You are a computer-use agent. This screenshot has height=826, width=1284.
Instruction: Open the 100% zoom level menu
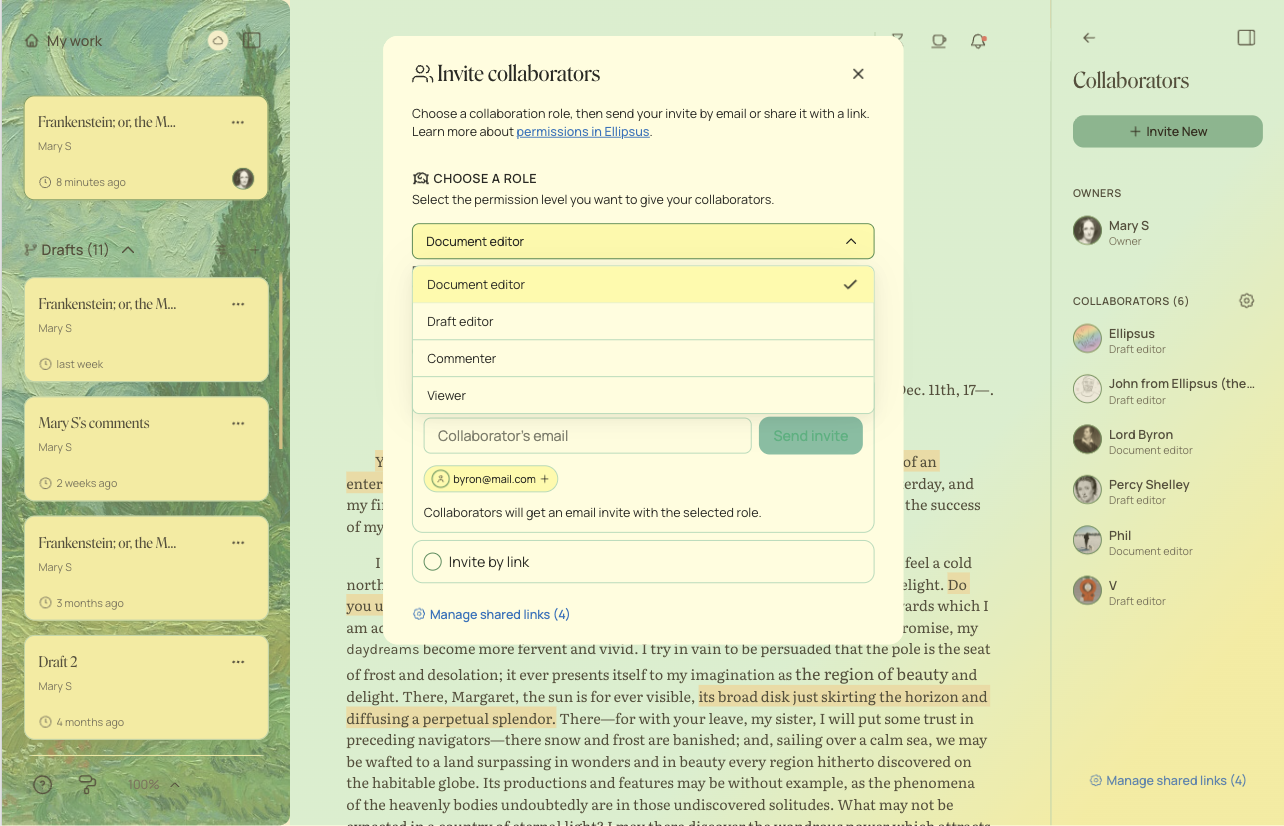[x=154, y=784]
